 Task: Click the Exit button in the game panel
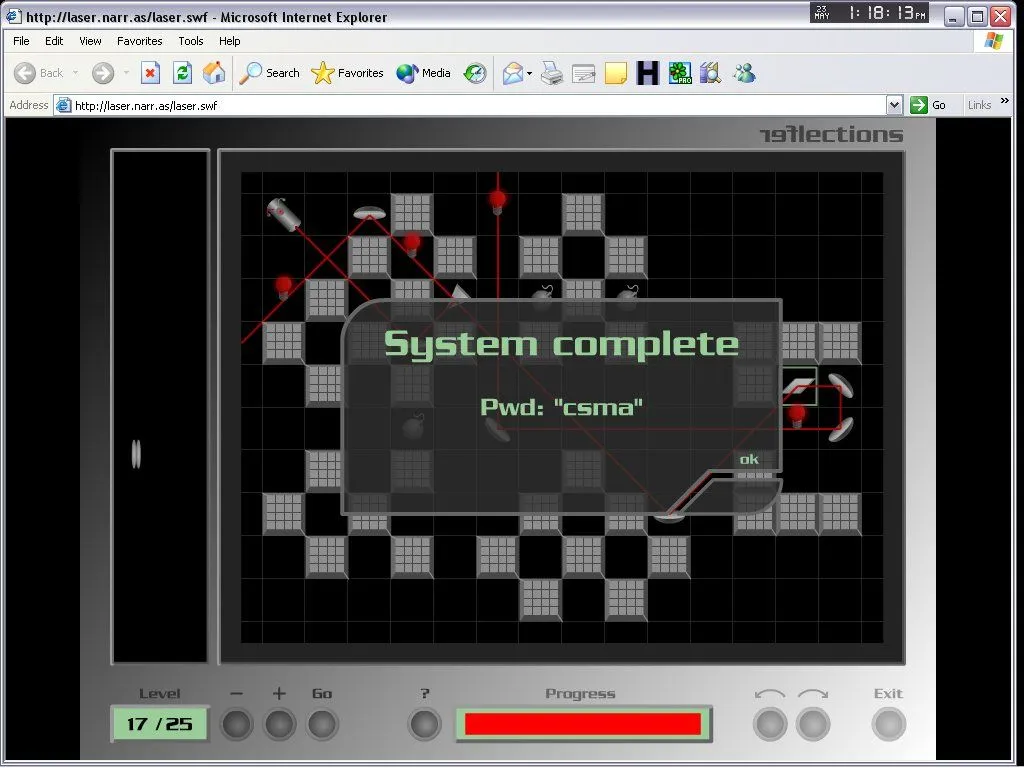[888, 722]
